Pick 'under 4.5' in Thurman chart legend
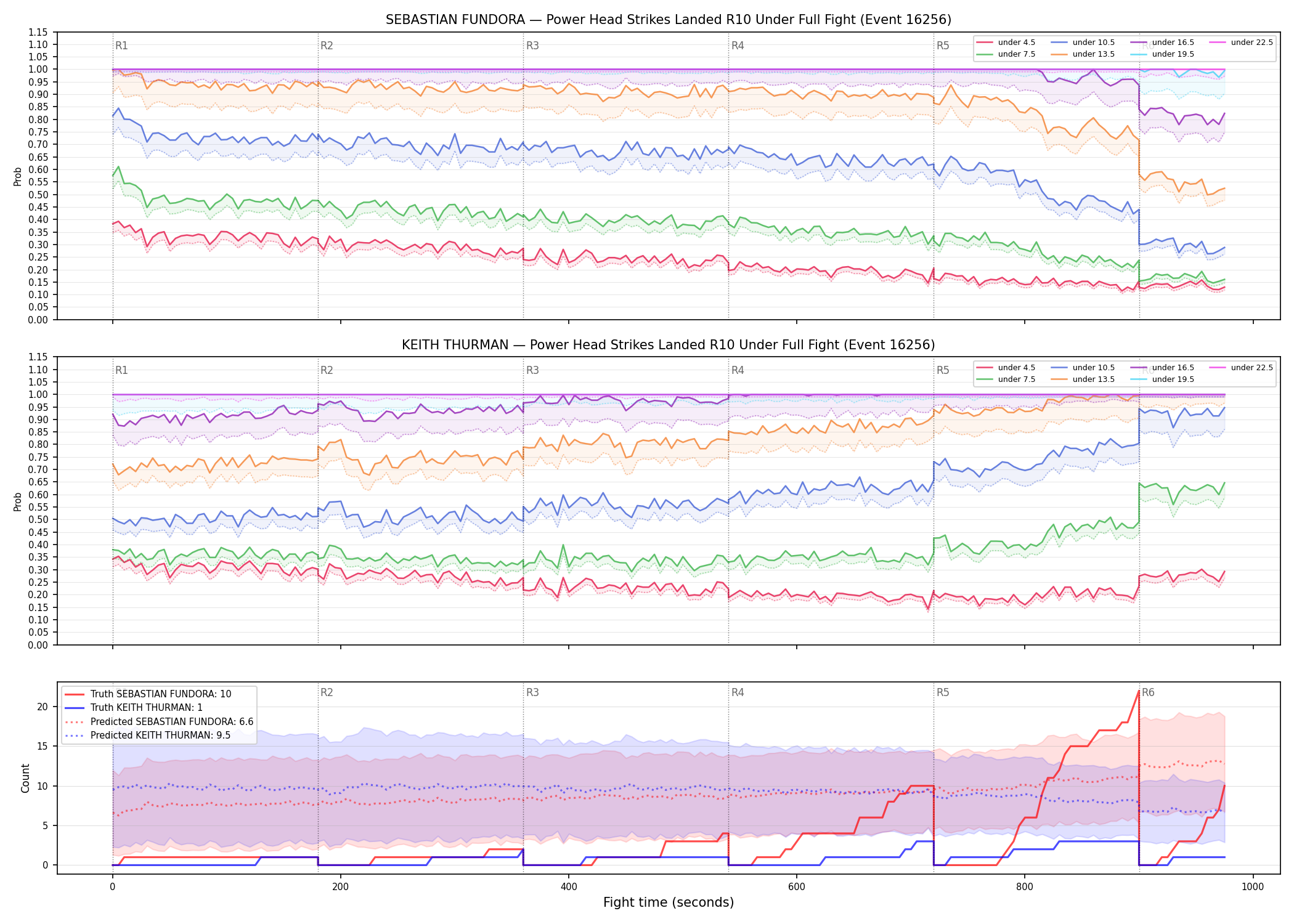 [x=1006, y=368]
